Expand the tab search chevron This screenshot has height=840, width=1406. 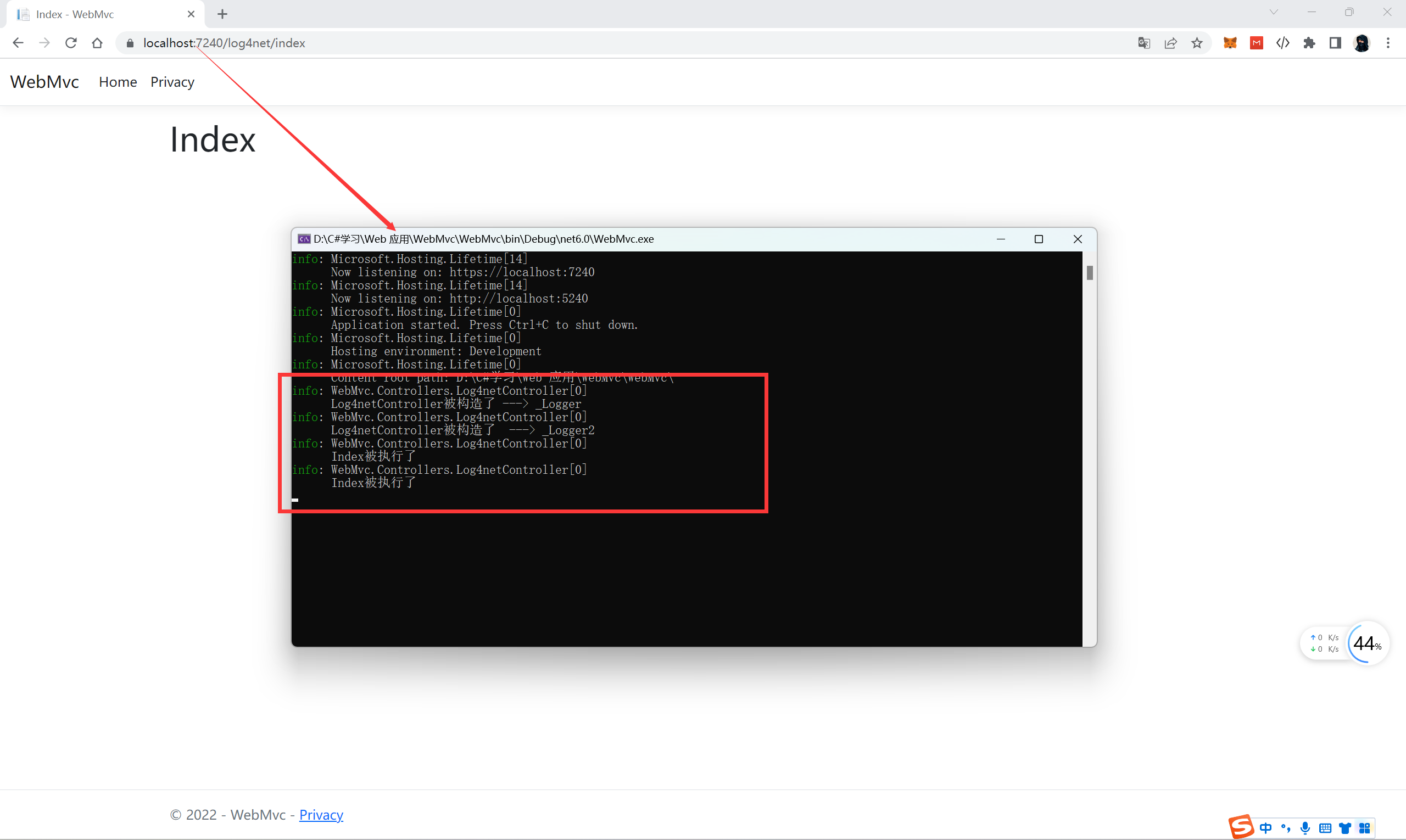coord(1274,13)
